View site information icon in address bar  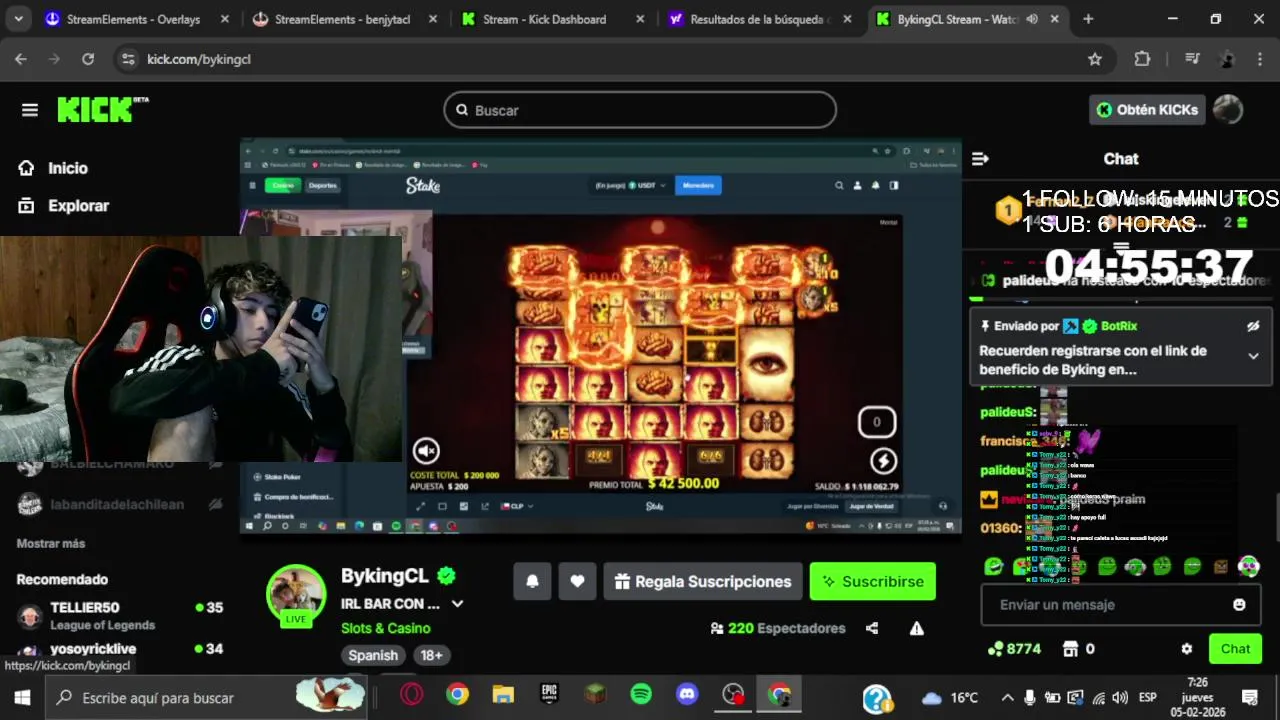(128, 59)
